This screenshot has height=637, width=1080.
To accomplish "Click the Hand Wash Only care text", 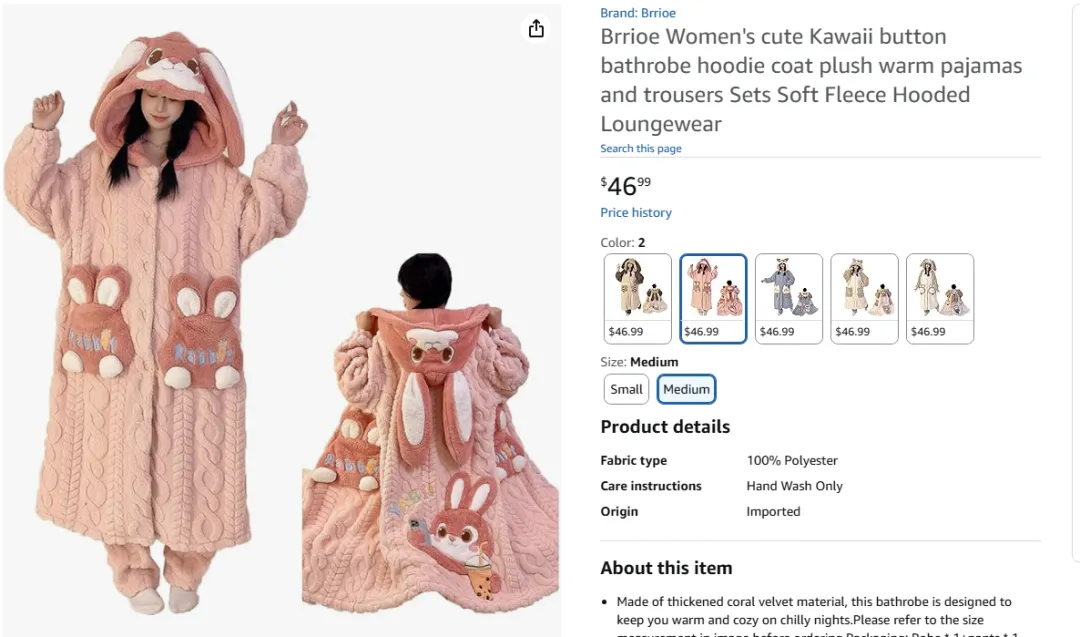I will tap(794, 486).
